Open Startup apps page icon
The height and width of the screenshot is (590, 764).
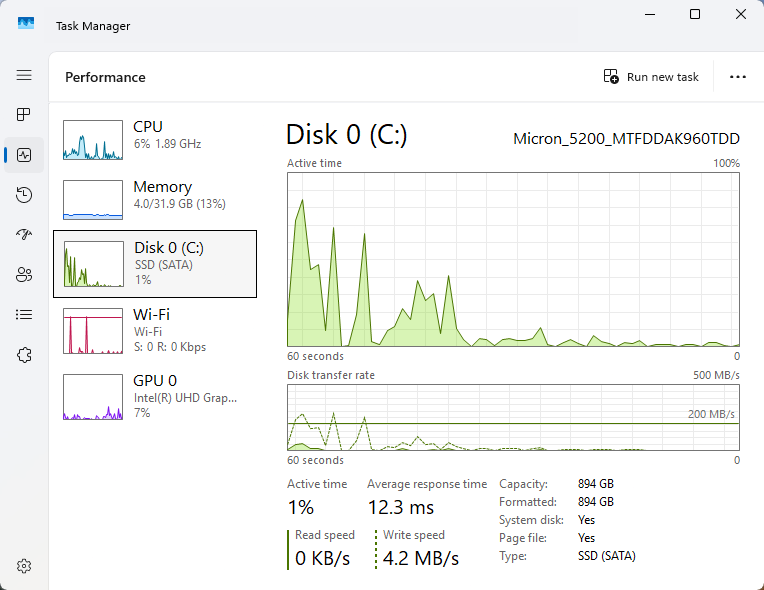tap(24, 235)
